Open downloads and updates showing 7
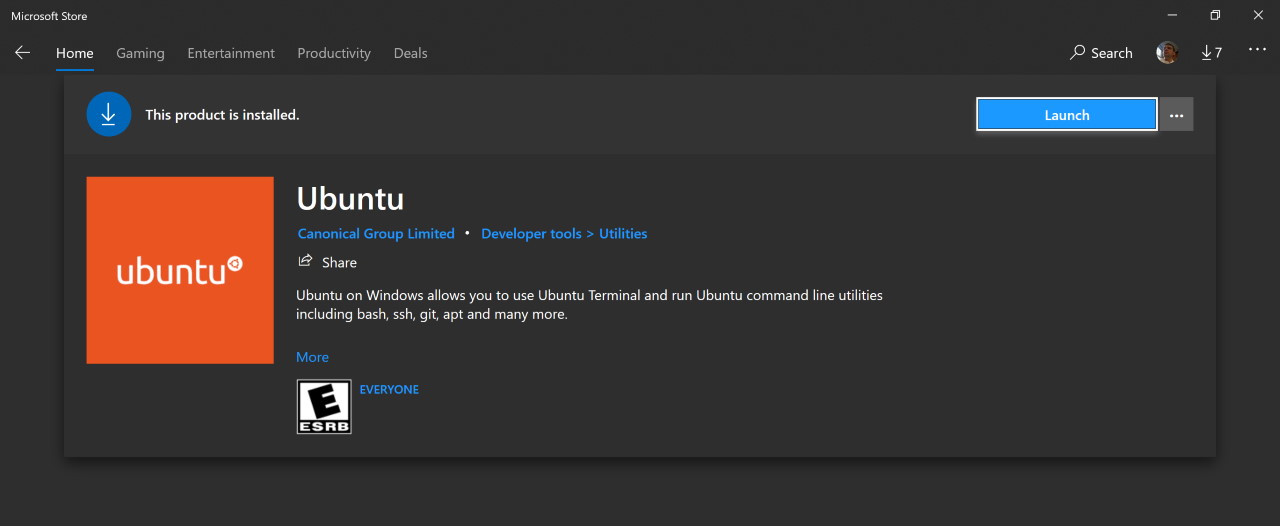This screenshot has height=526, width=1280. pos(1211,53)
